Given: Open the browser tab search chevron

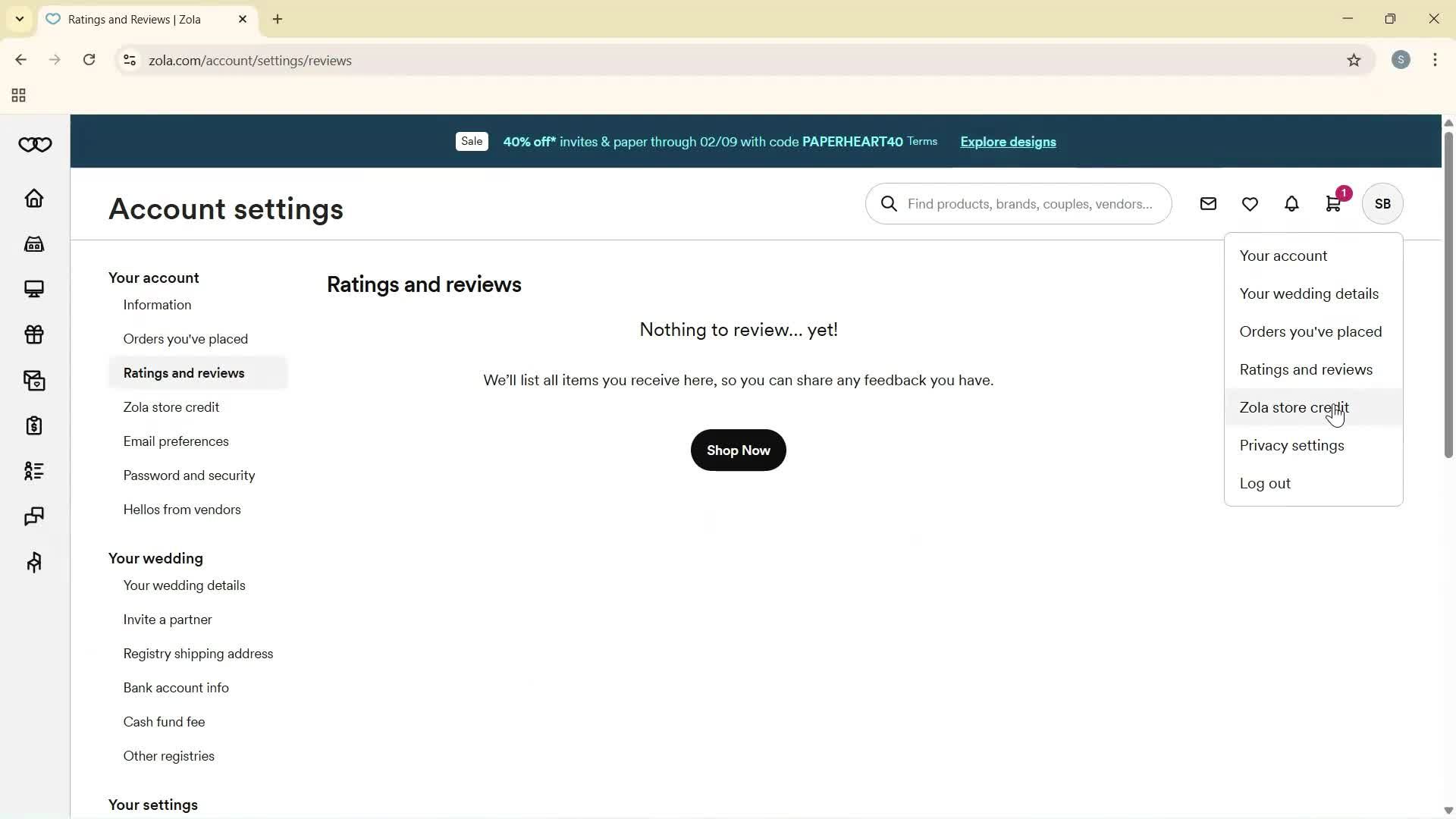Looking at the screenshot, I should pos(19,19).
